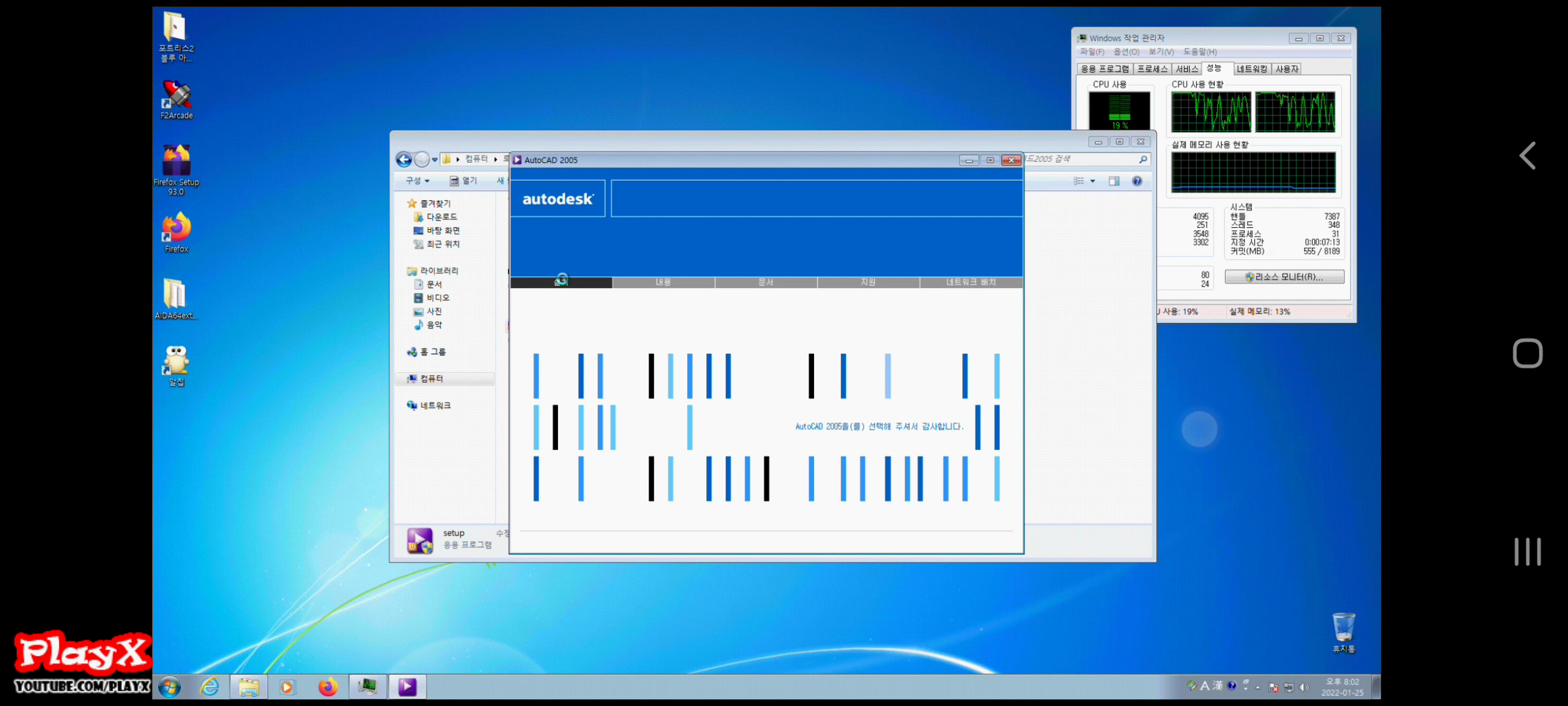Toggle the Explorer preview pane icon
The height and width of the screenshot is (706, 1568).
point(1114,181)
